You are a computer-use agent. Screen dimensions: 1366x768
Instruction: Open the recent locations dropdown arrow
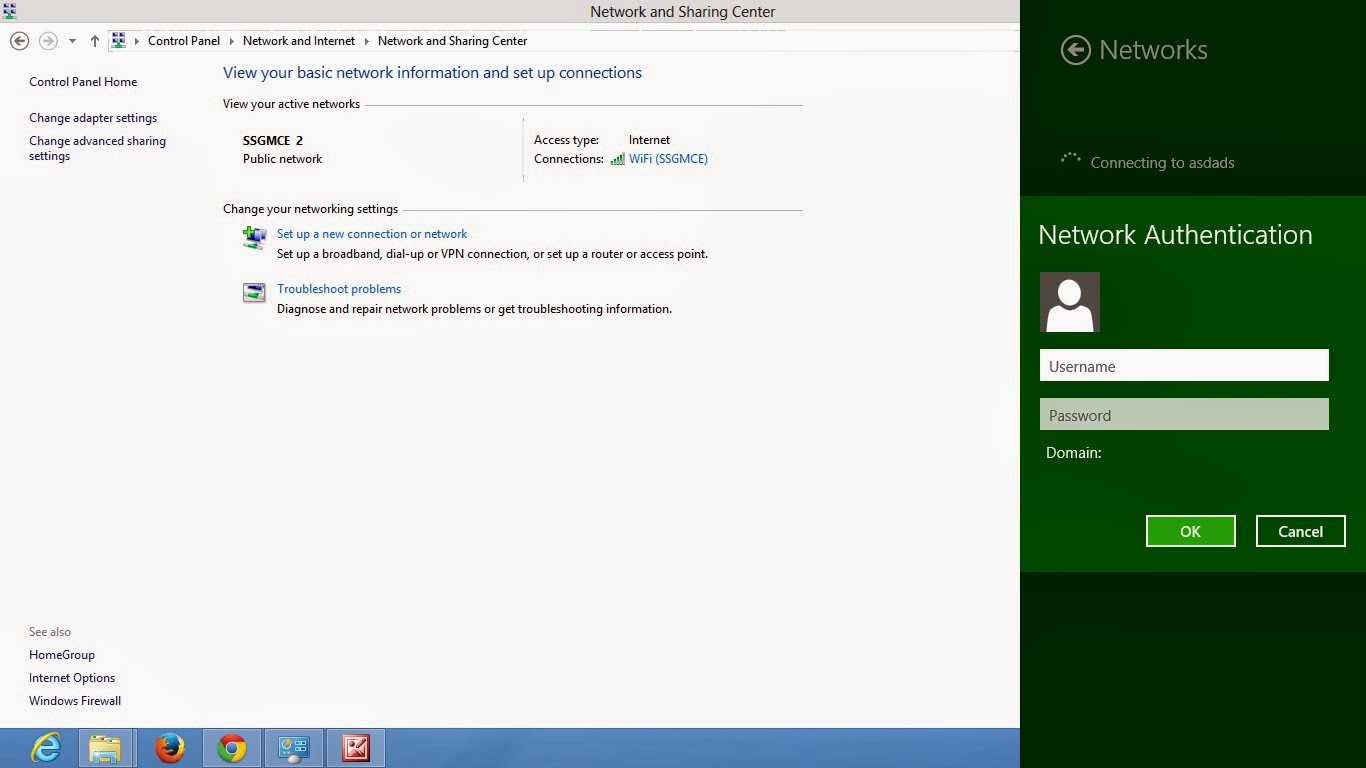[72, 41]
